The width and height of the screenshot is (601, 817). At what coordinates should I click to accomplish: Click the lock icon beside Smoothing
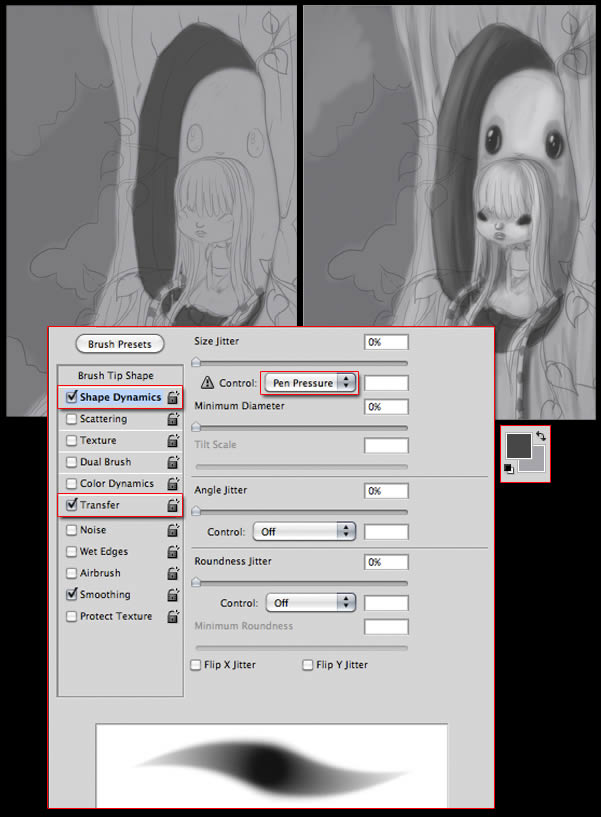(x=173, y=595)
